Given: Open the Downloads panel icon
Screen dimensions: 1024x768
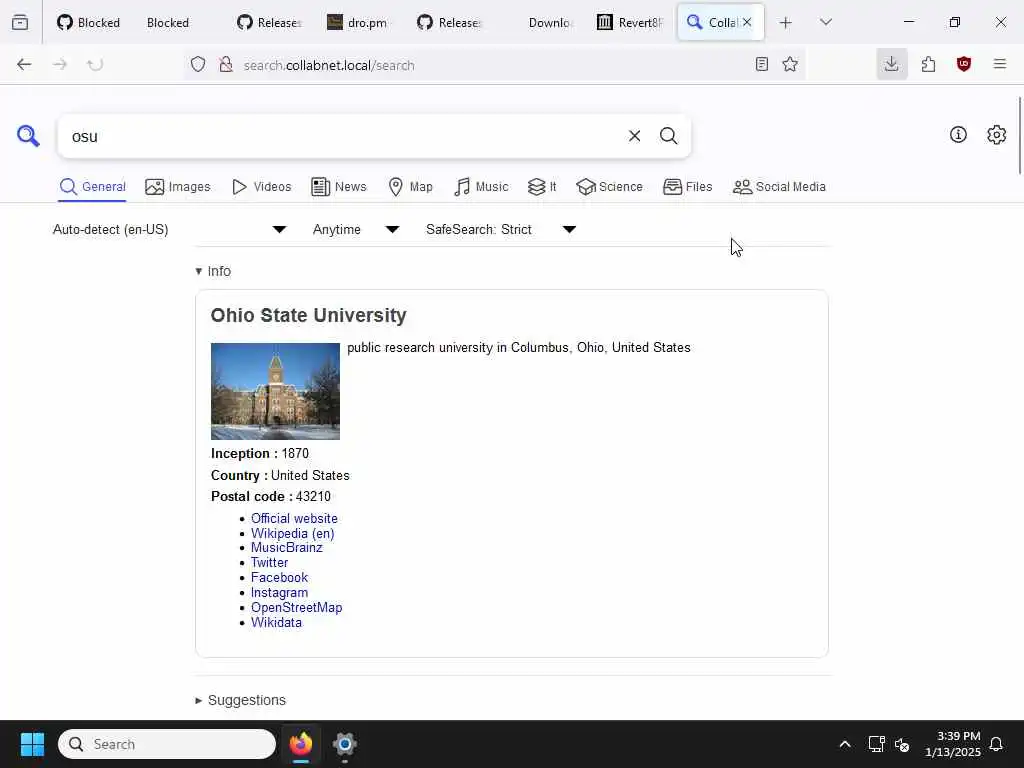Looking at the screenshot, I should pyautogui.click(x=891, y=64).
